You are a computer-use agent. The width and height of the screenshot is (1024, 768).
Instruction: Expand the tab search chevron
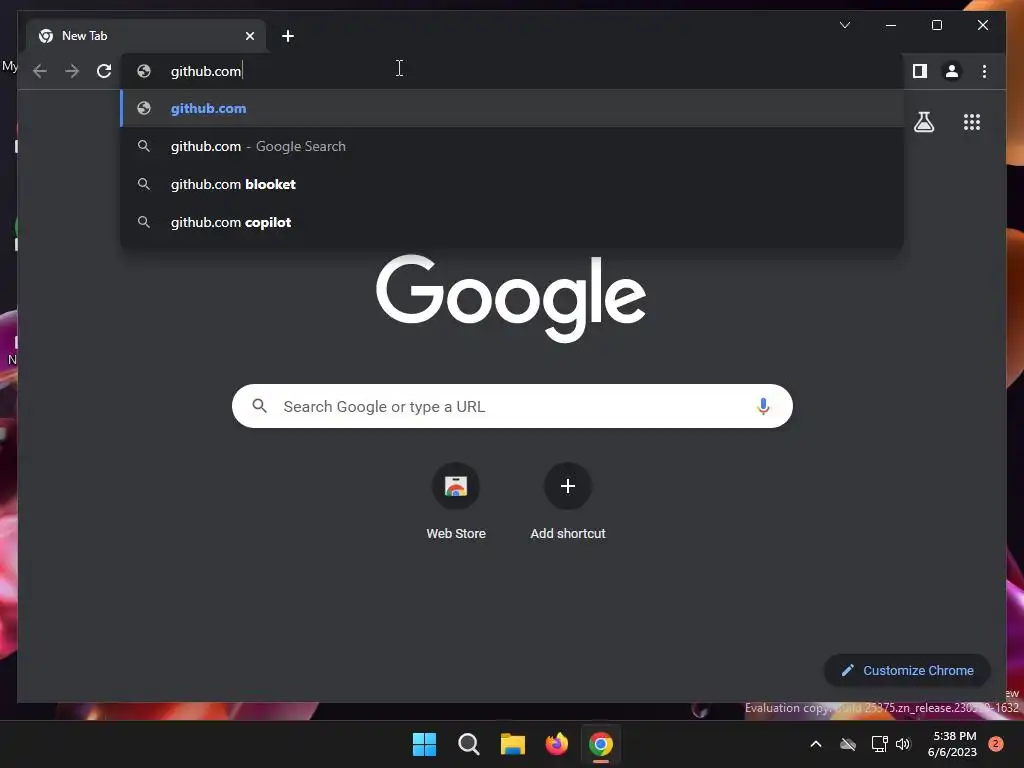click(x=845, y=25)
